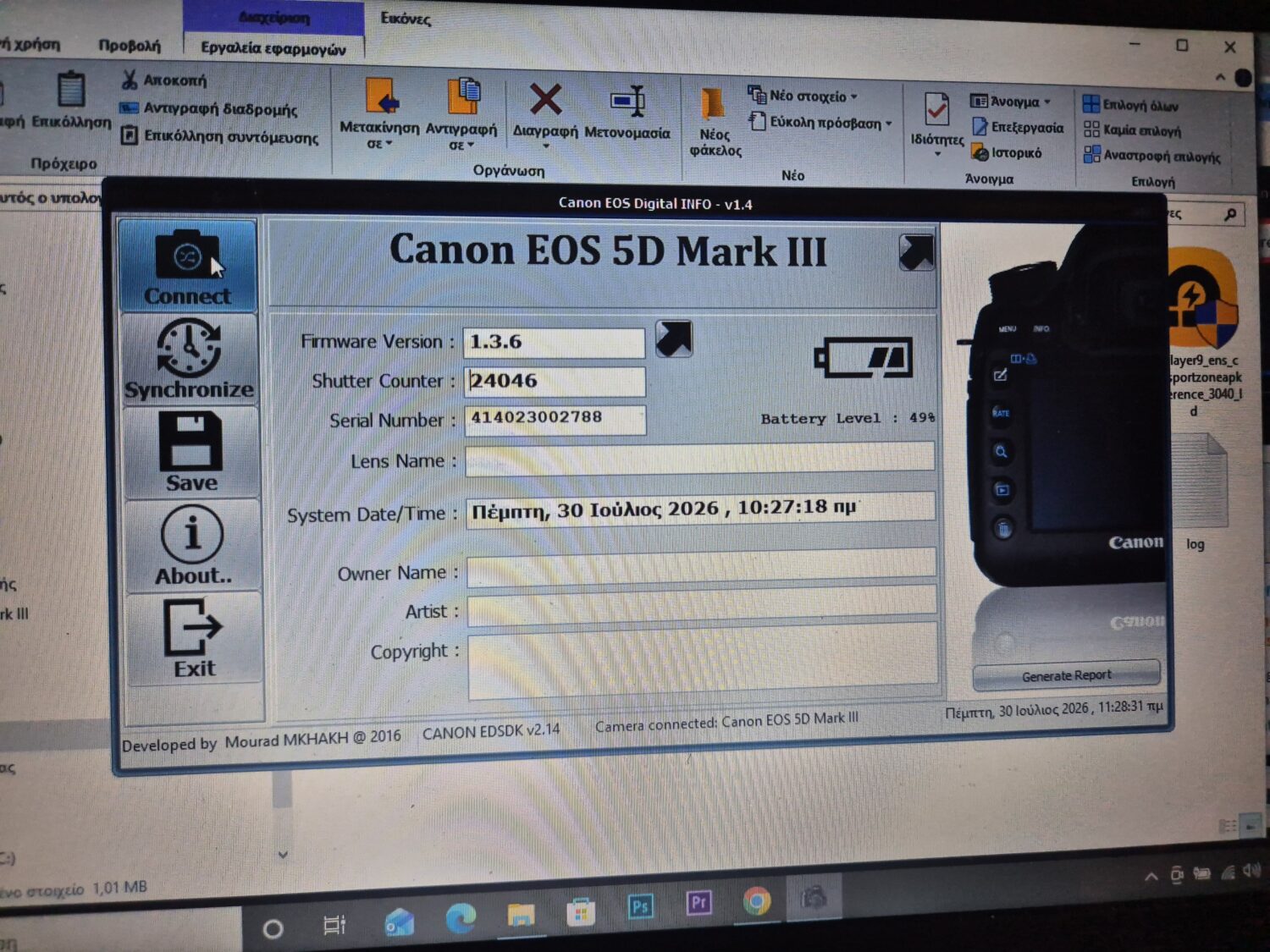Switch Explorer to large icons view

[x=1251, y=824]
